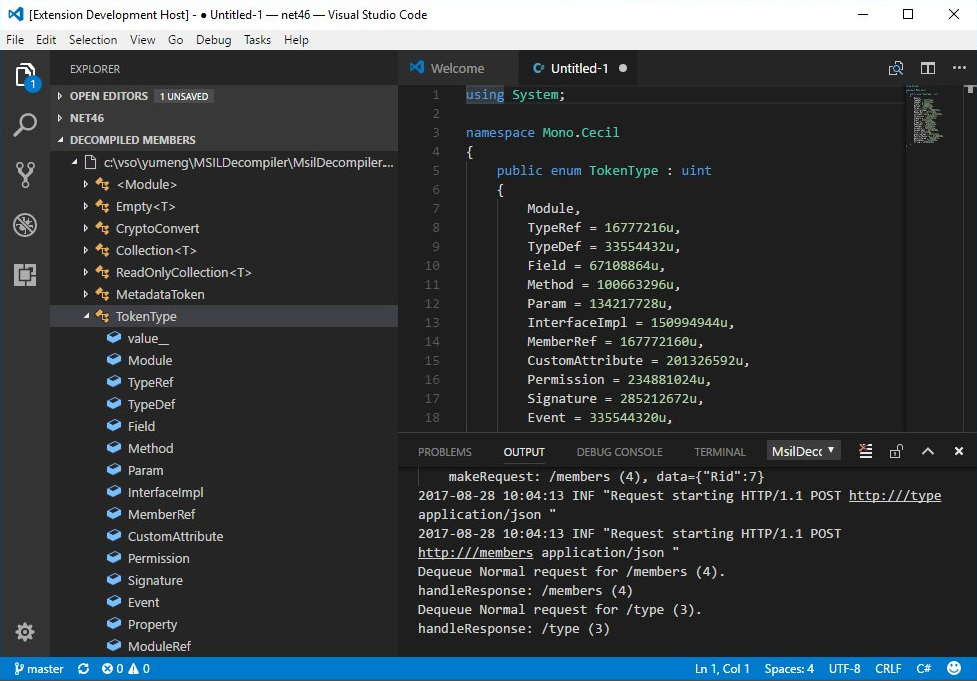The width and height of the screenshot is (977, 681).
Task: Expand the OPEN EDITORS section
Action: tap(60, 96)
